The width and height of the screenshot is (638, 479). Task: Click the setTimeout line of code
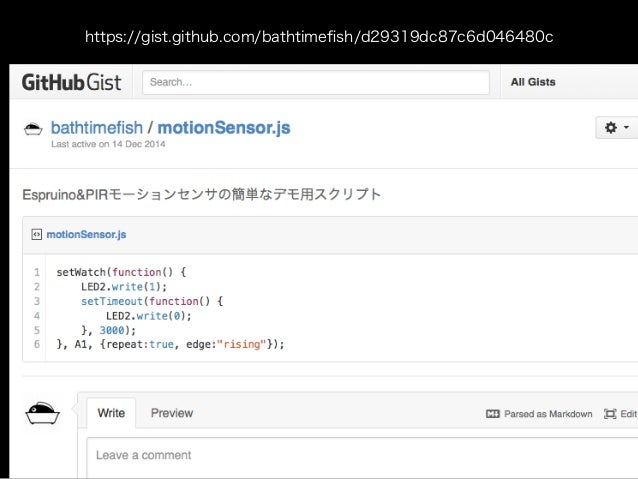tap(154, 300)
